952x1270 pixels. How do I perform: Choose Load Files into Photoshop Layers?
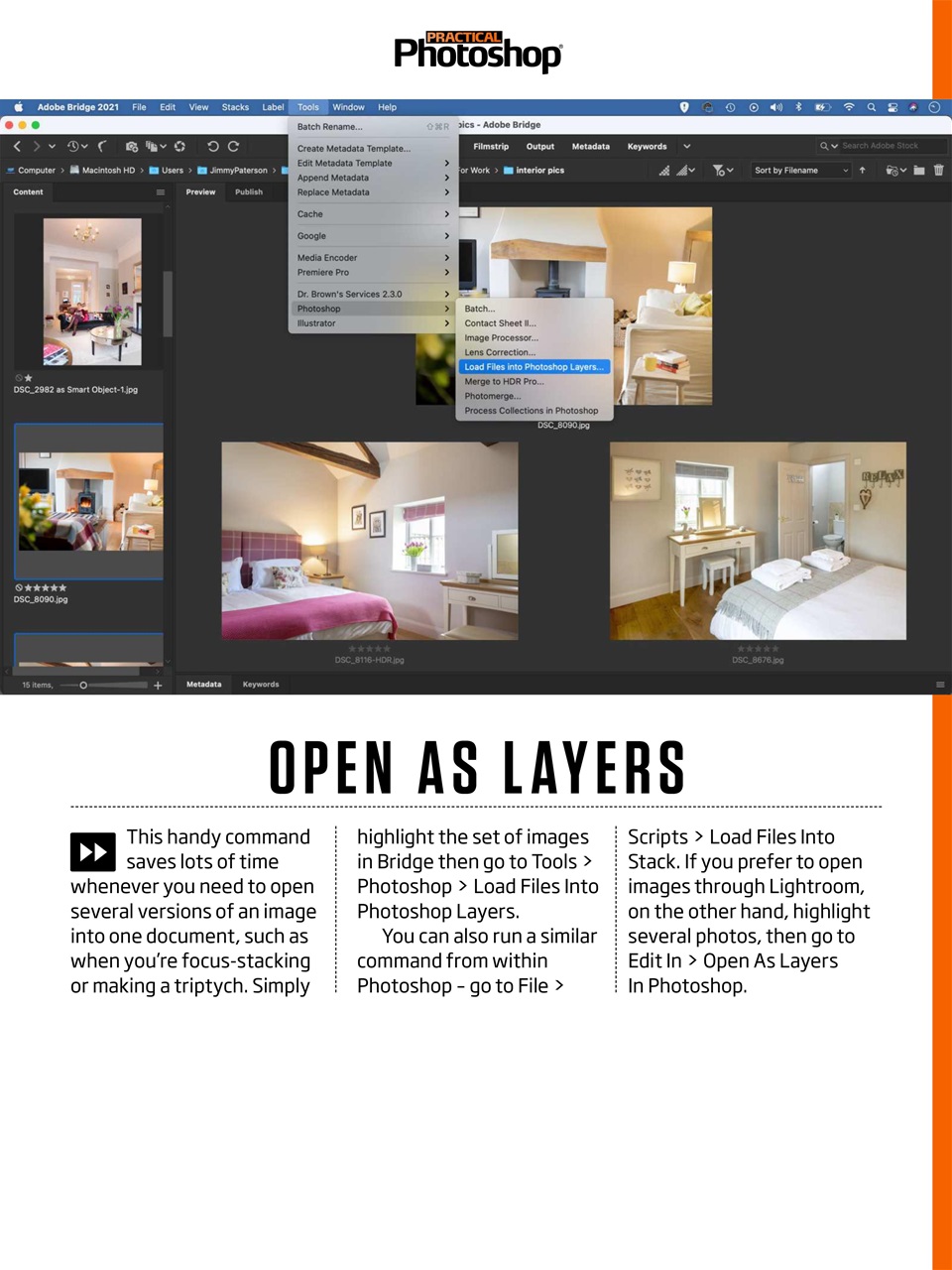coord(534,366)
